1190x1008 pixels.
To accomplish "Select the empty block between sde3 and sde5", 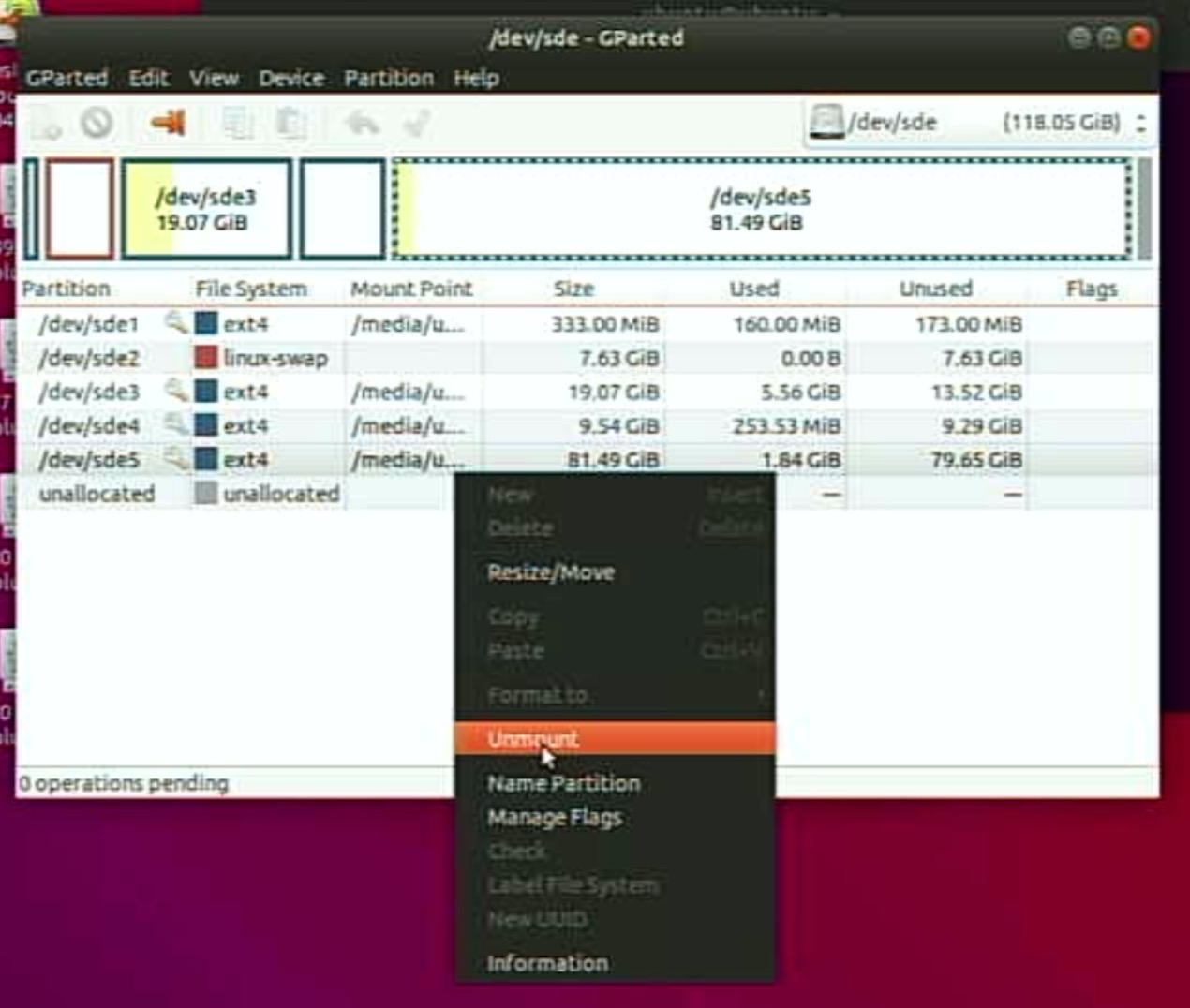I will pos(342,209).
